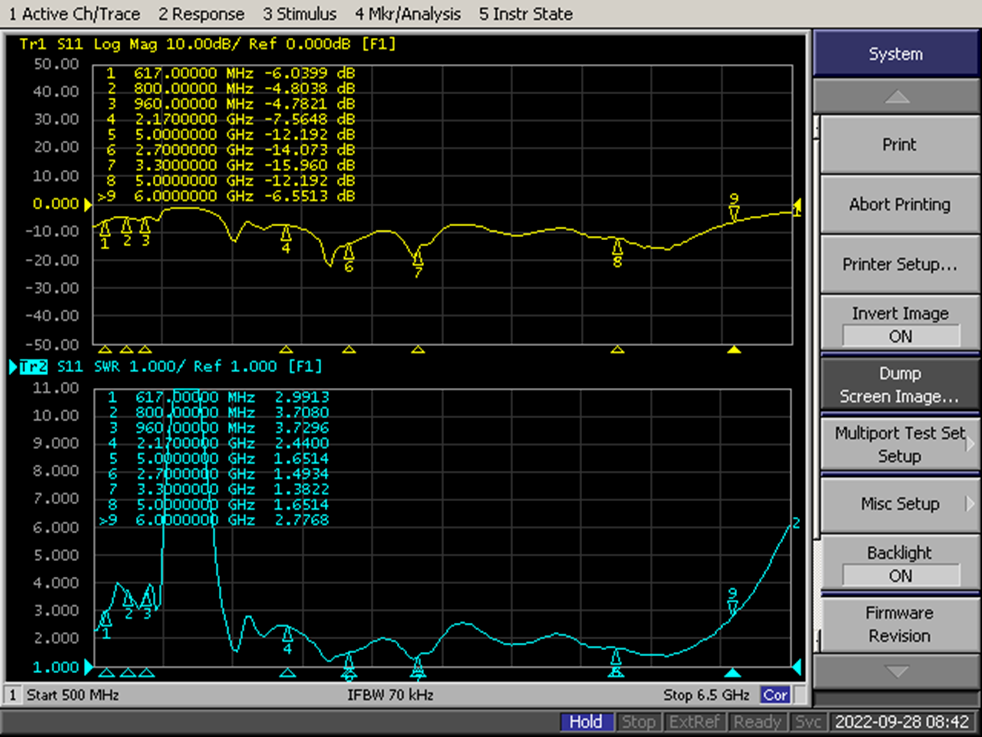This screenshot has height=737, width=982.
Task: Click the Svc status indicator
Action: coord(807,722)
